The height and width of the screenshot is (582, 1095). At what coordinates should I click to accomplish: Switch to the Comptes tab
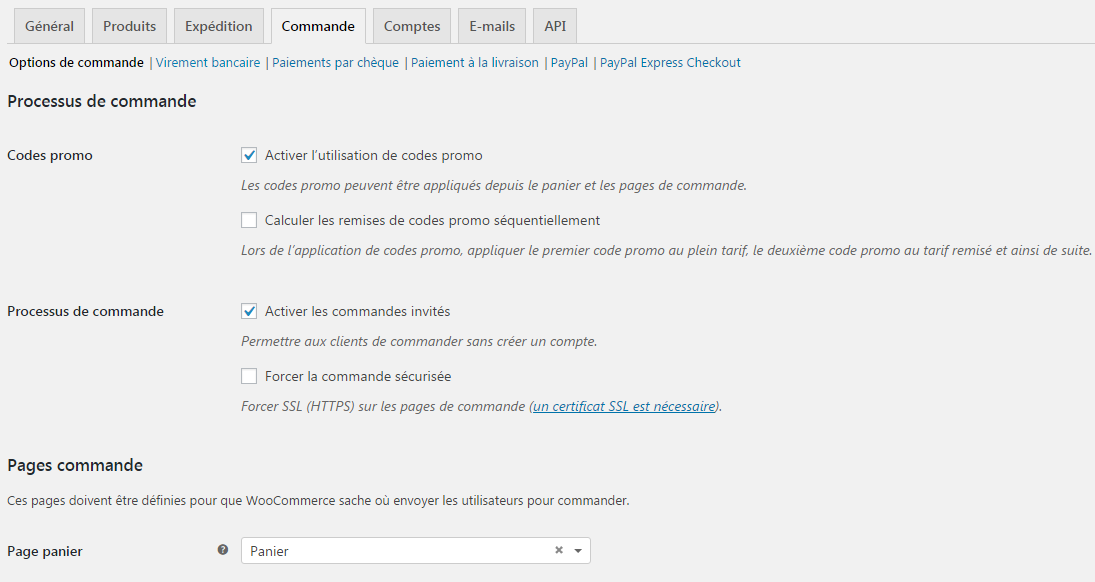411,25
